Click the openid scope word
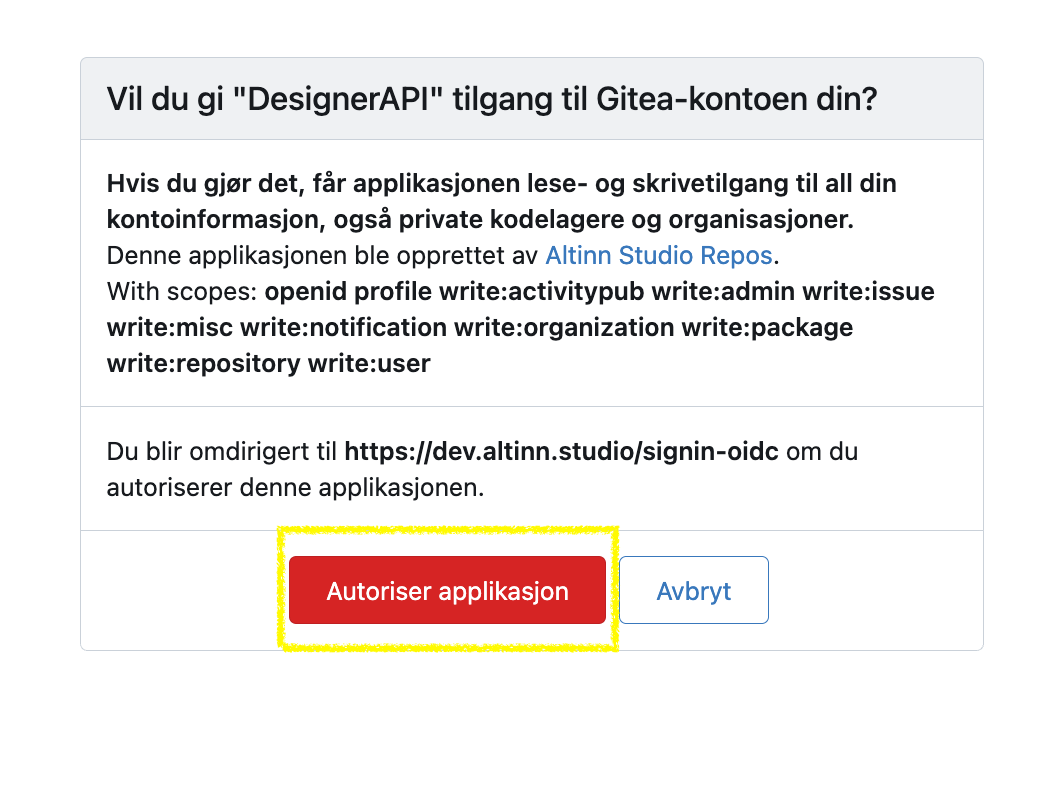 pos(306,292)
